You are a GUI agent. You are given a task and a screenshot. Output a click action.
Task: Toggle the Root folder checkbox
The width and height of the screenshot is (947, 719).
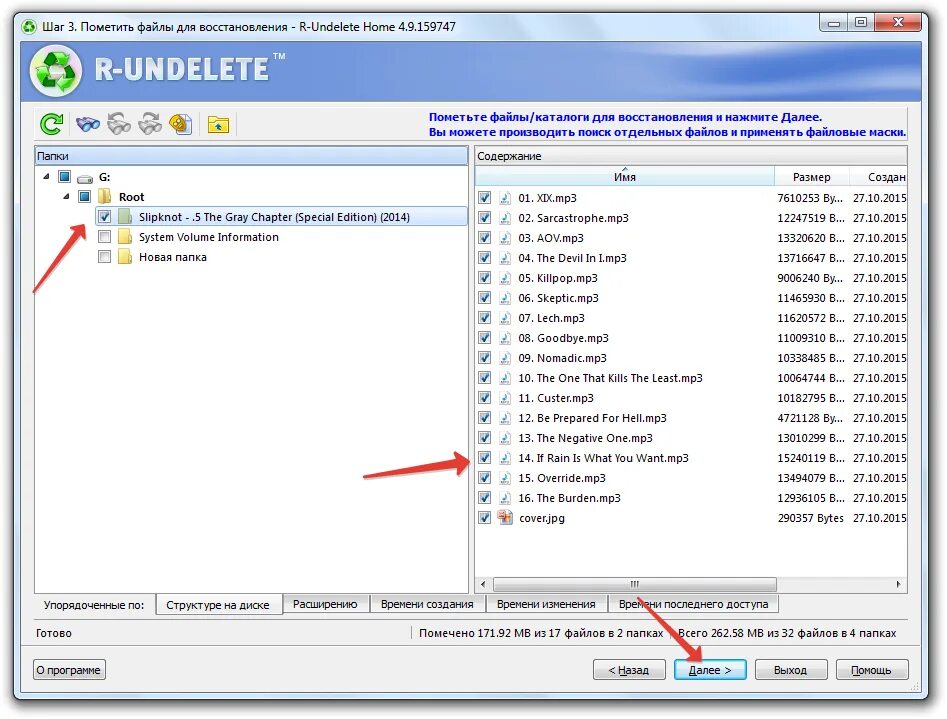(85, 196)
